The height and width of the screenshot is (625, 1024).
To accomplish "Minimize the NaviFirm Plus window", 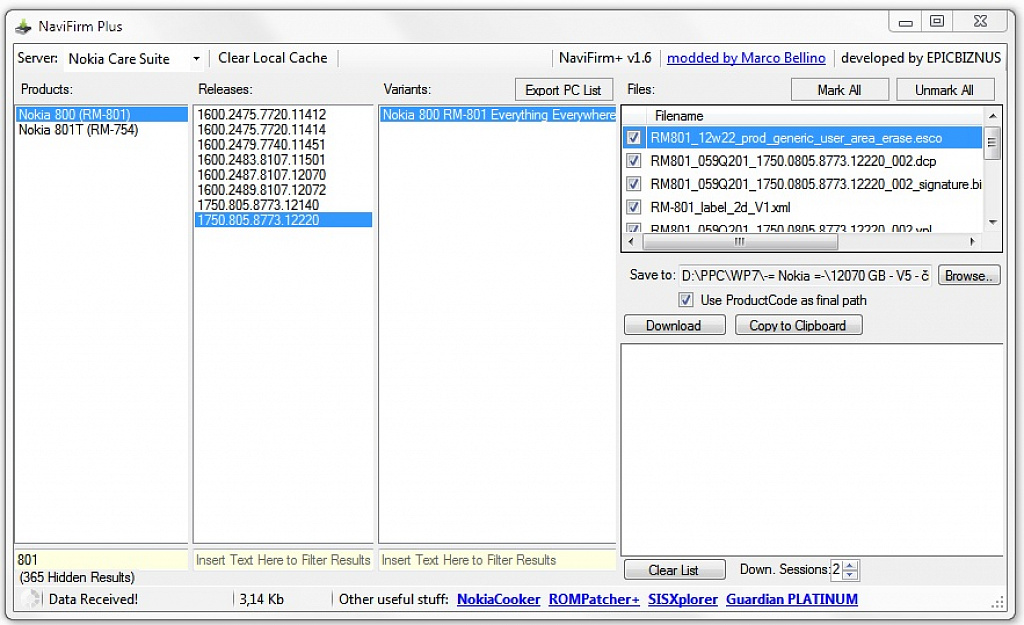I will point(905,22).
